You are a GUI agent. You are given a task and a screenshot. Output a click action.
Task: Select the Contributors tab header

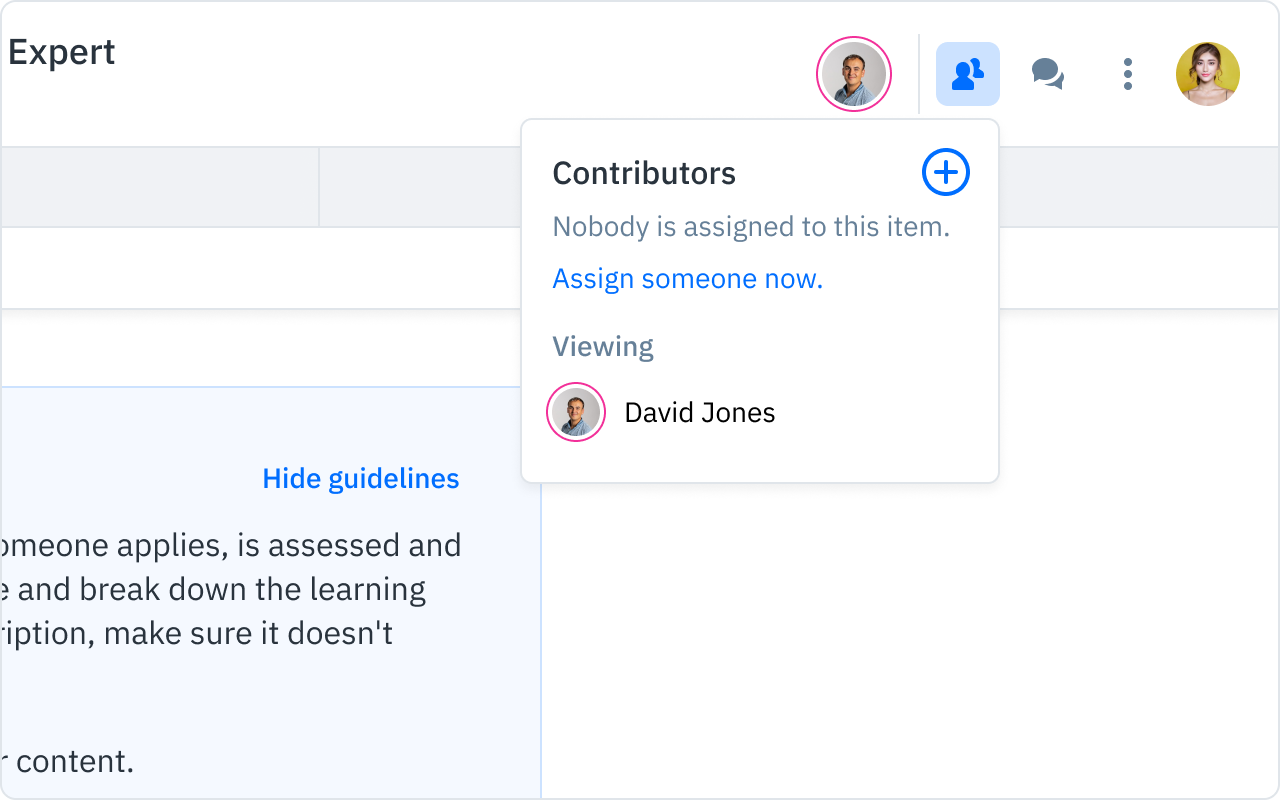tap(643, 172)
